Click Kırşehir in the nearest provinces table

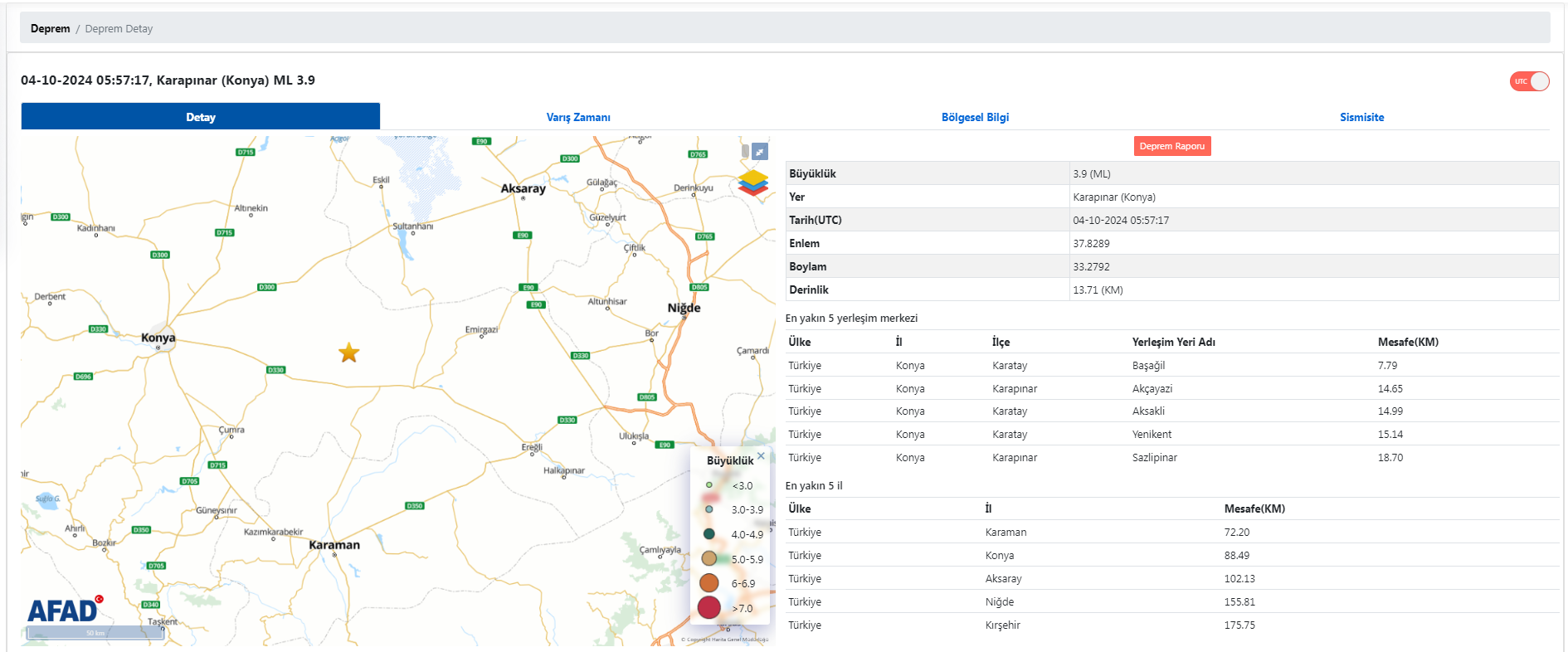(1002, 625)
